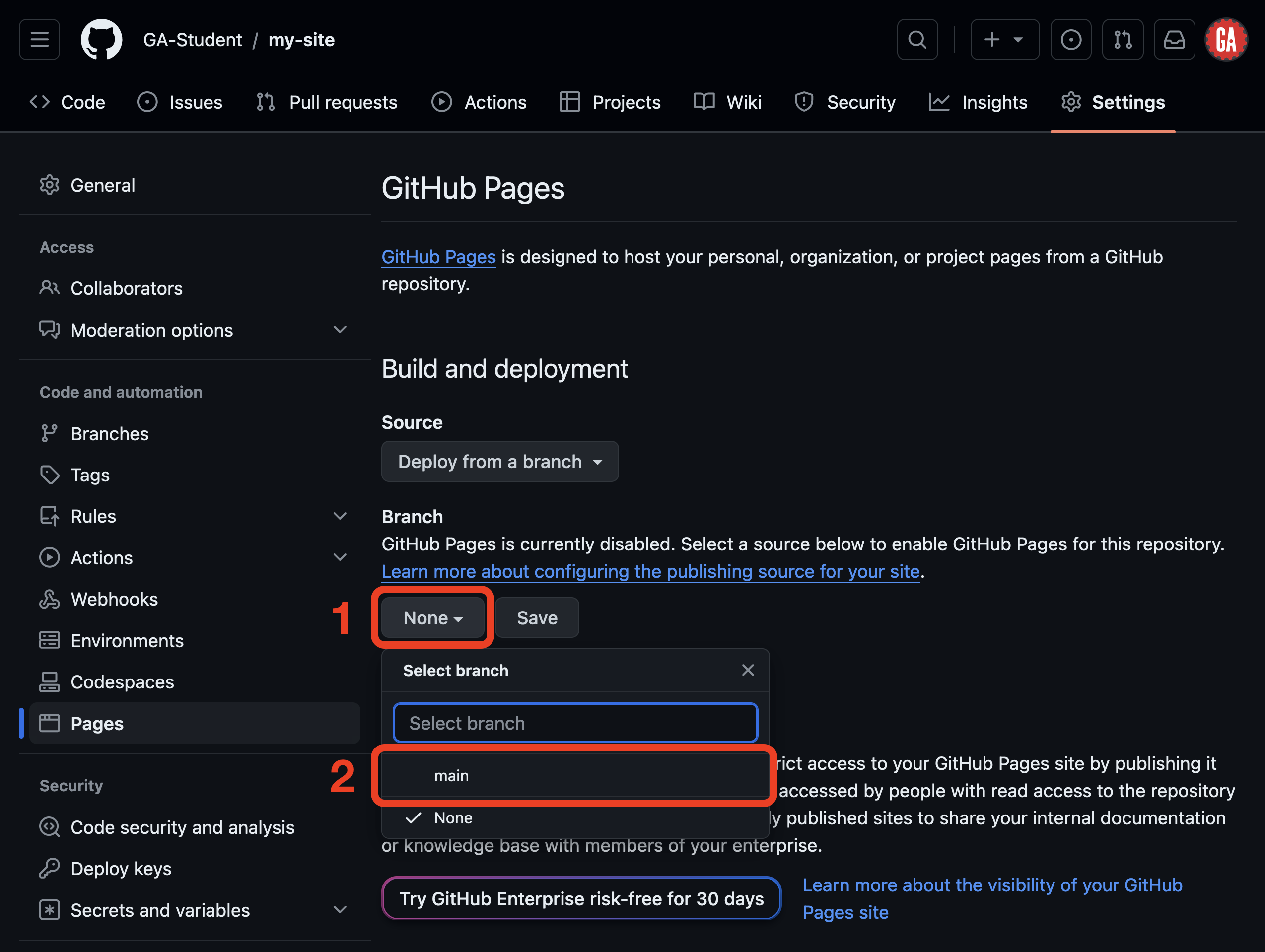Open the pull requests header icon

pos(1122,39)
